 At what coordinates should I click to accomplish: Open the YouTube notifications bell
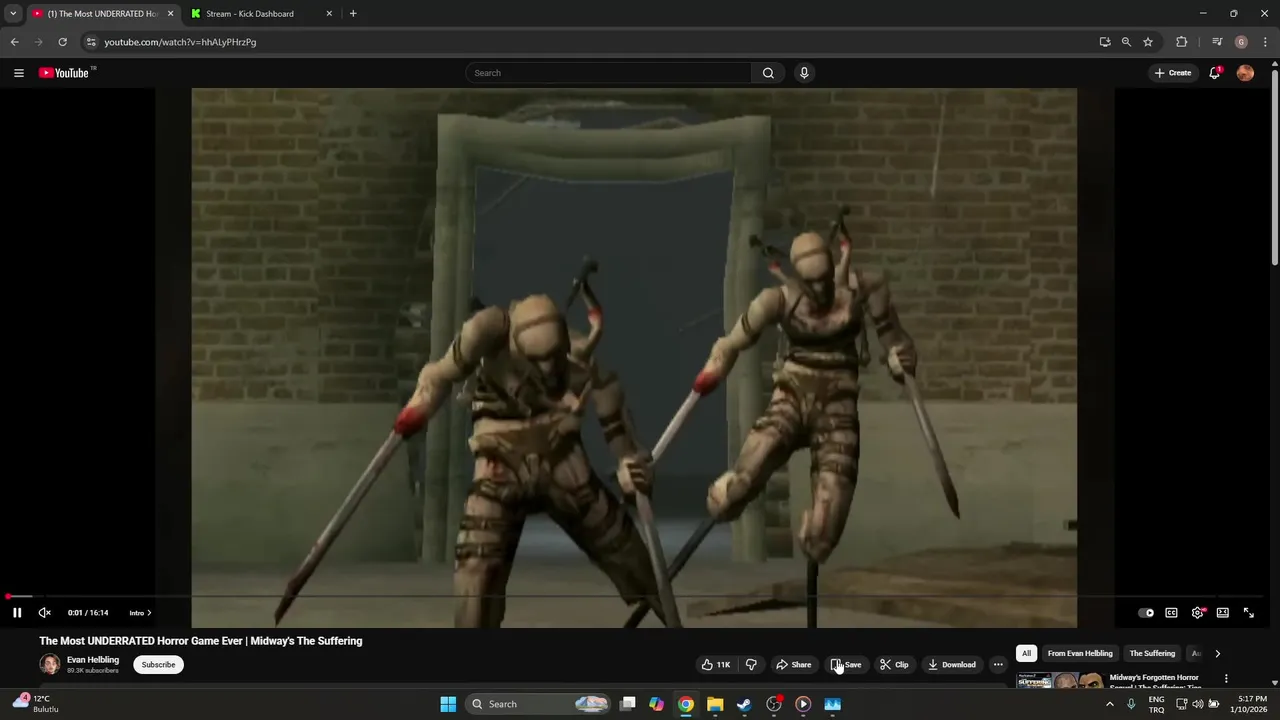[x=1215, y=73]
